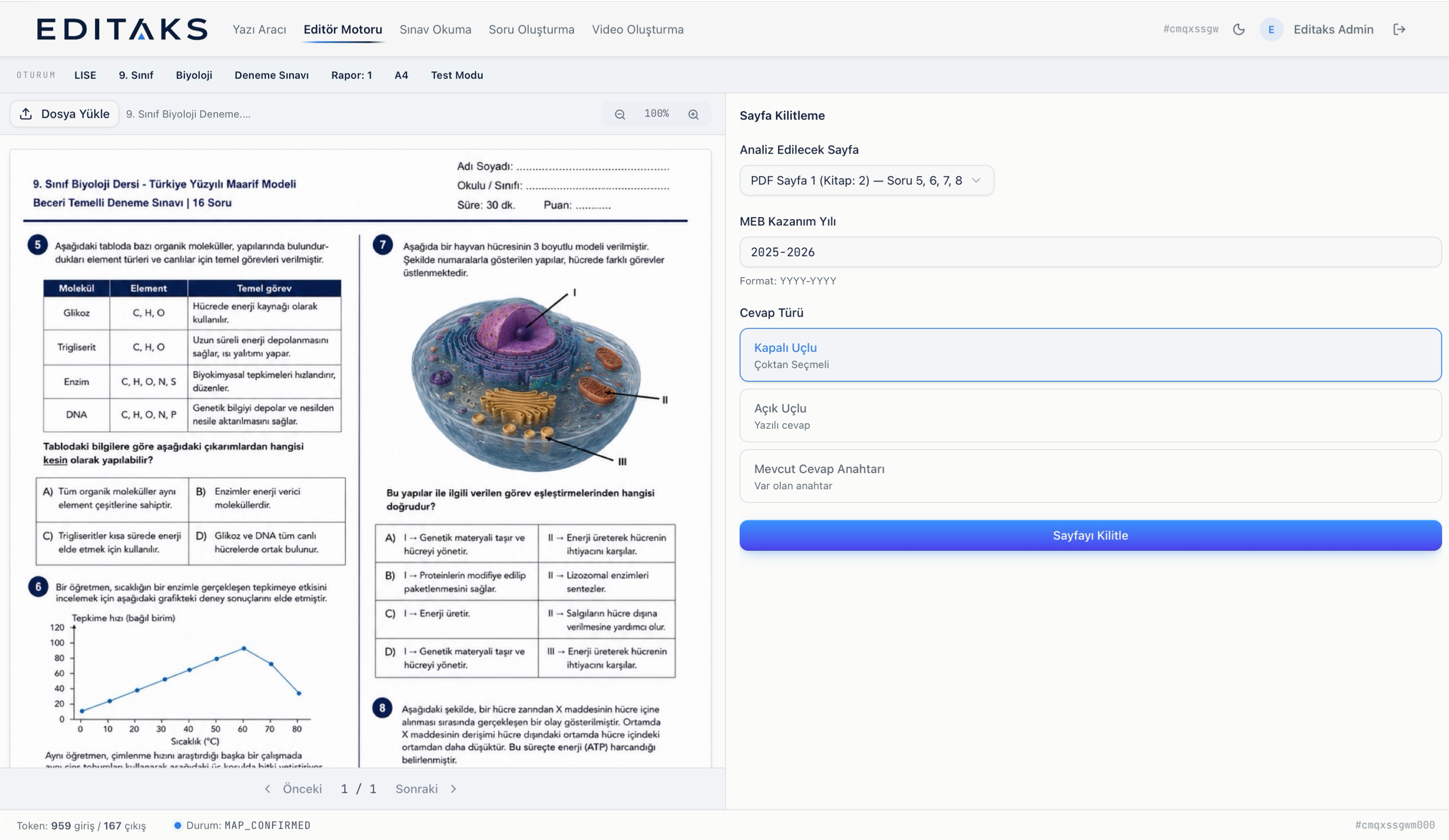Click the Sonraki page link
This screenshot has width=1449, height=840.
(x=416, y=789)
